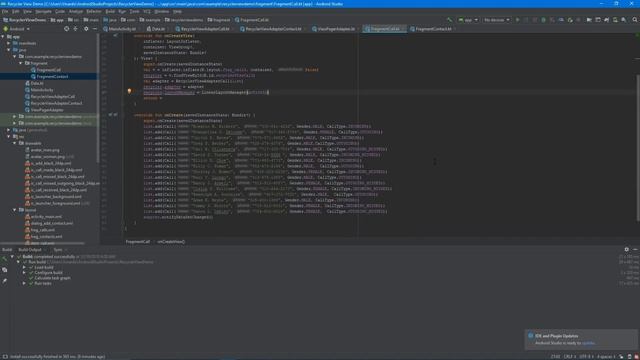Click the Debug app bug icon
The image size is (640, 360).
[543, 20]
